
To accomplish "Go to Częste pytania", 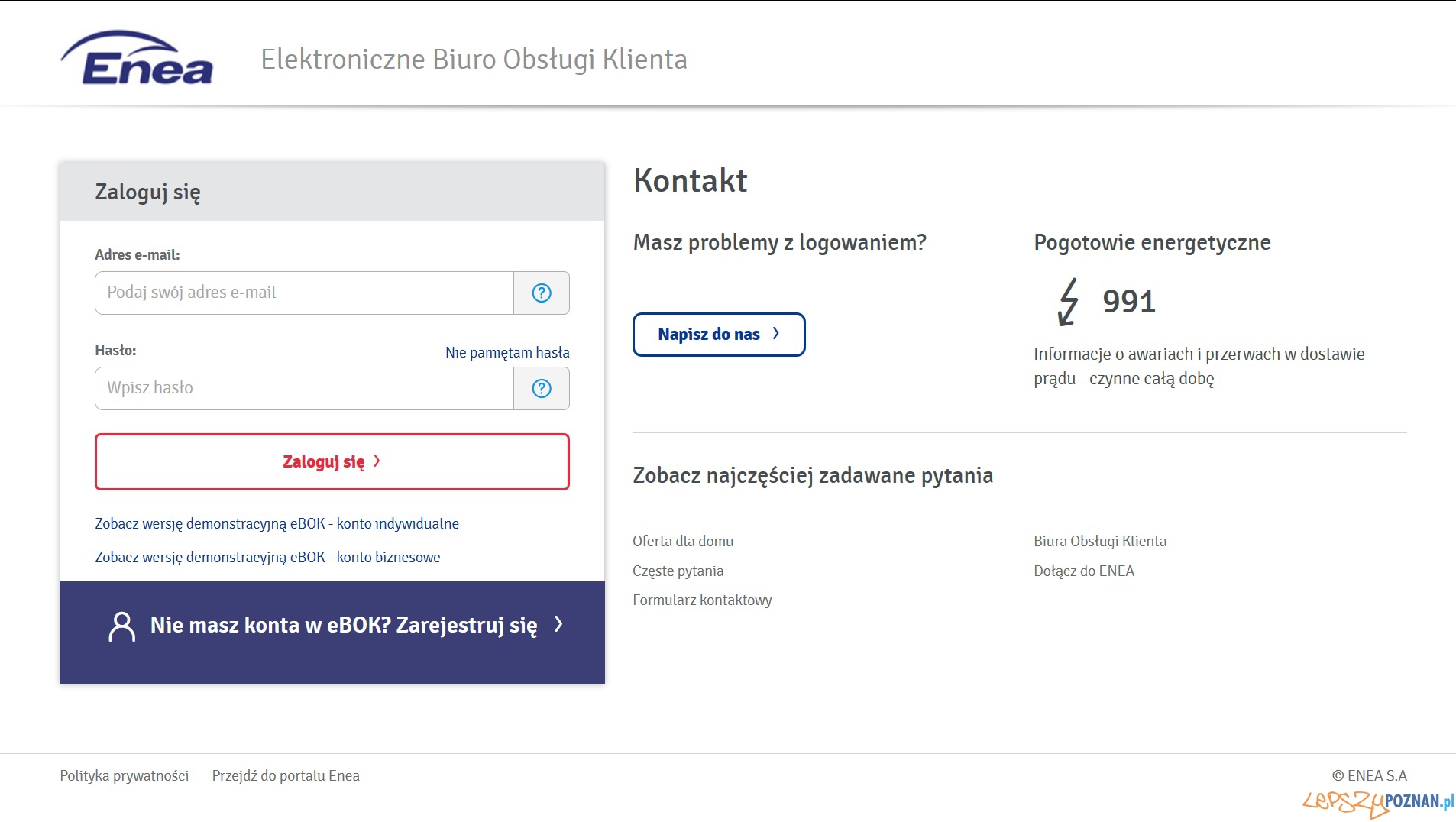I will coord(678,571).
